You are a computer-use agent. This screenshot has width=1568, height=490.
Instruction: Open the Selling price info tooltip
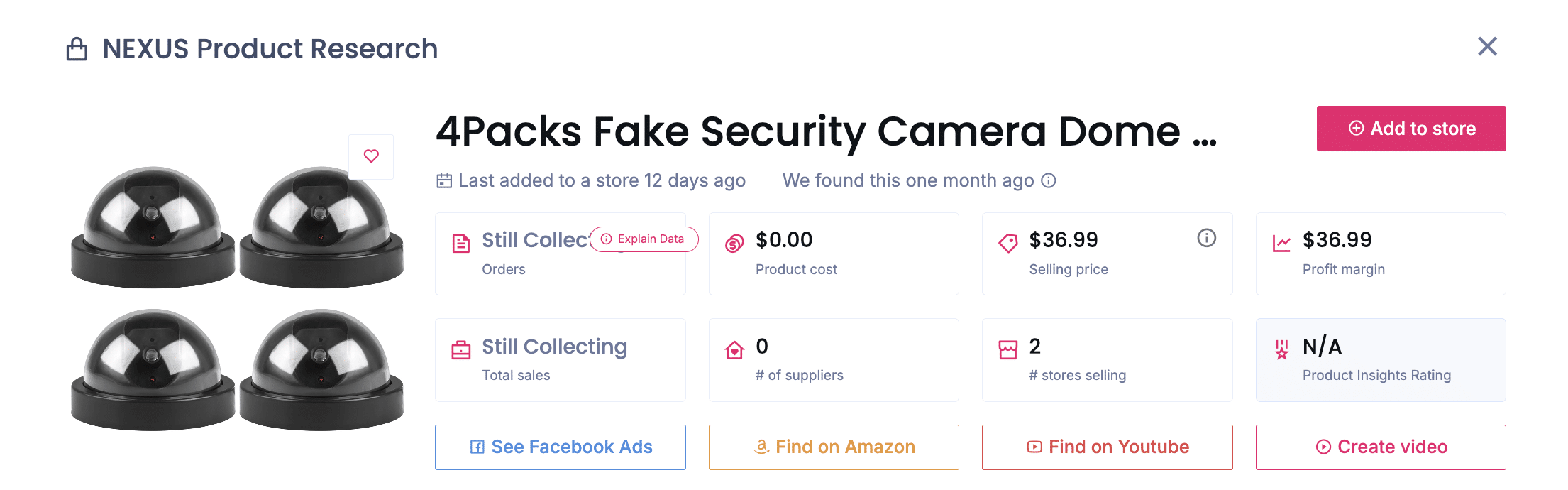point(1206,238)
